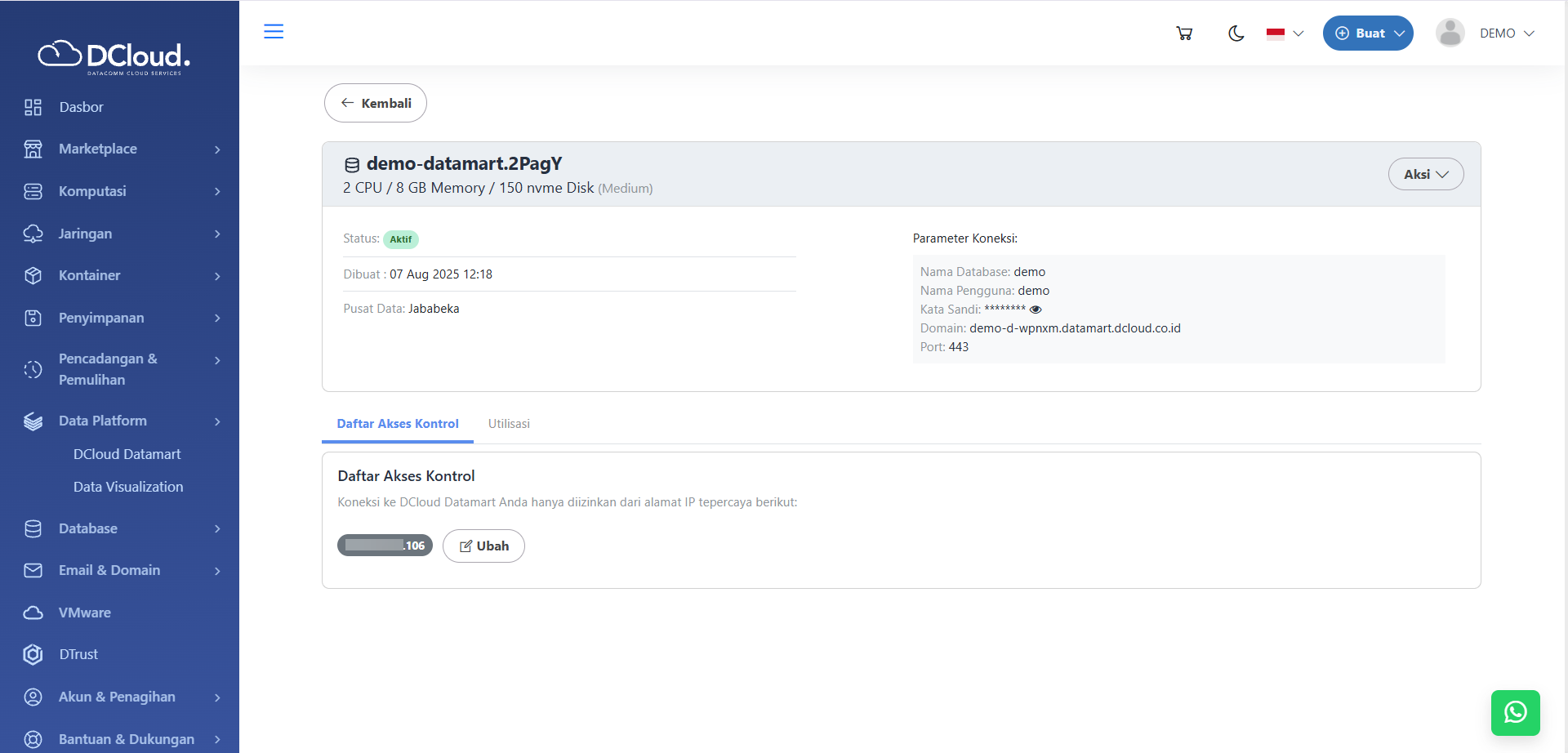Click the Dasbor grid icon
This screenshot has height=753, width=1568.
pos(33,107)
